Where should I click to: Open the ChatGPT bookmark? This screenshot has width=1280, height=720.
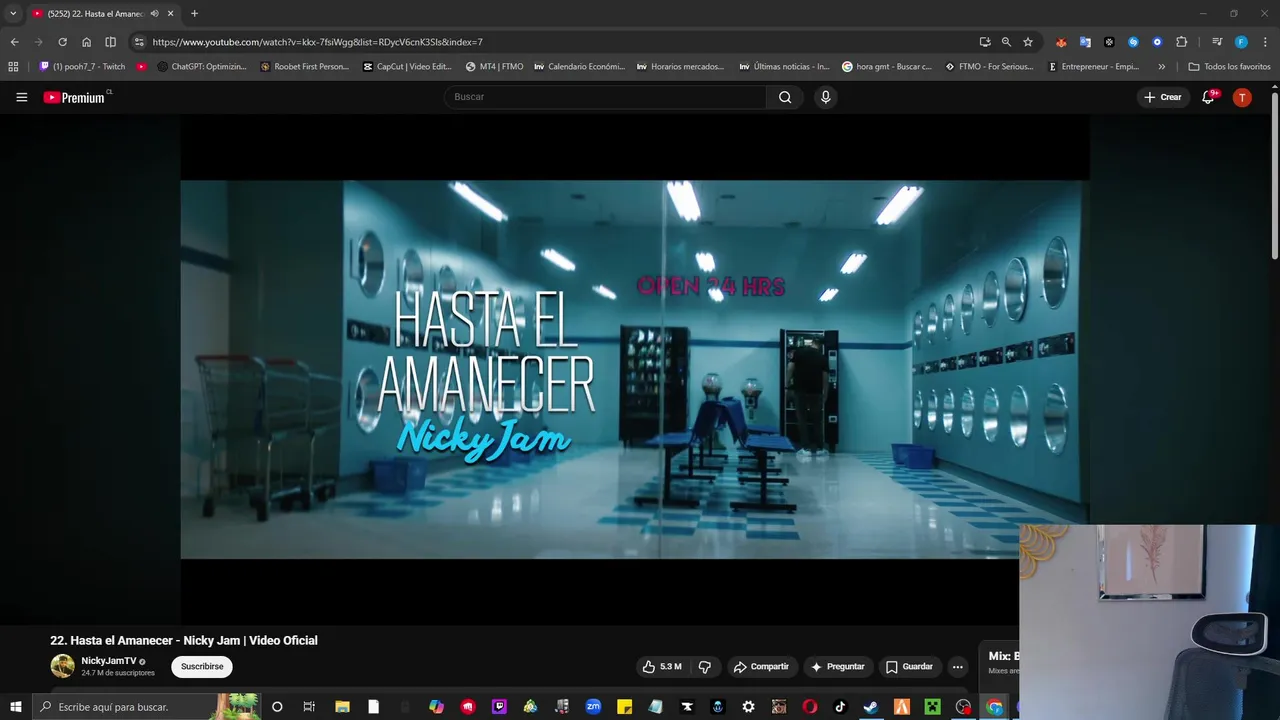point(202,67)
